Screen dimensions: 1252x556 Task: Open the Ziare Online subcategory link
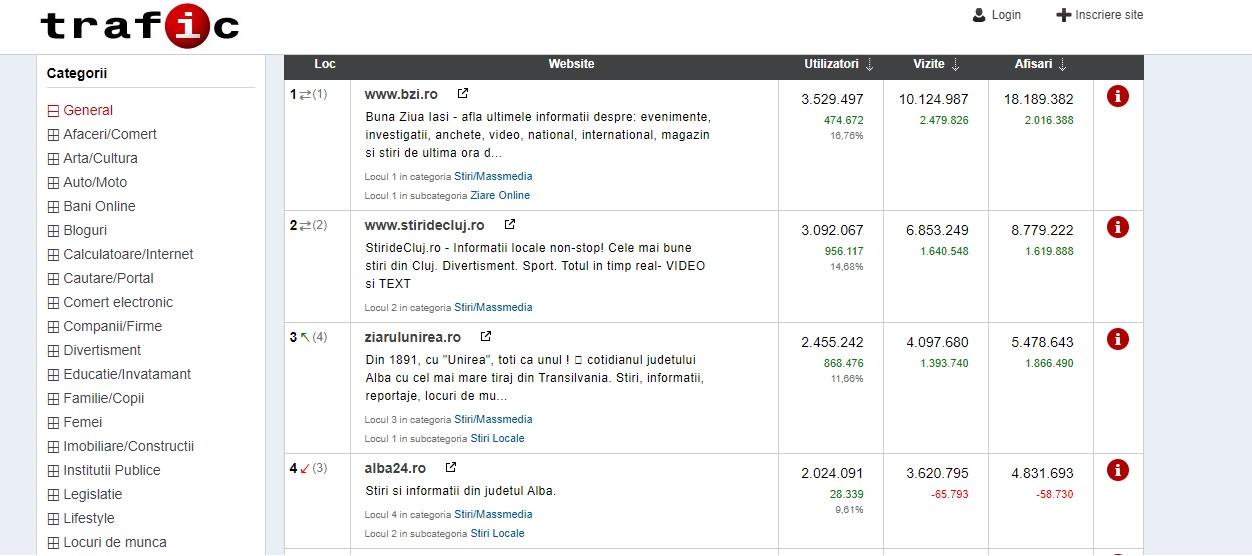(x=500, y=195)
